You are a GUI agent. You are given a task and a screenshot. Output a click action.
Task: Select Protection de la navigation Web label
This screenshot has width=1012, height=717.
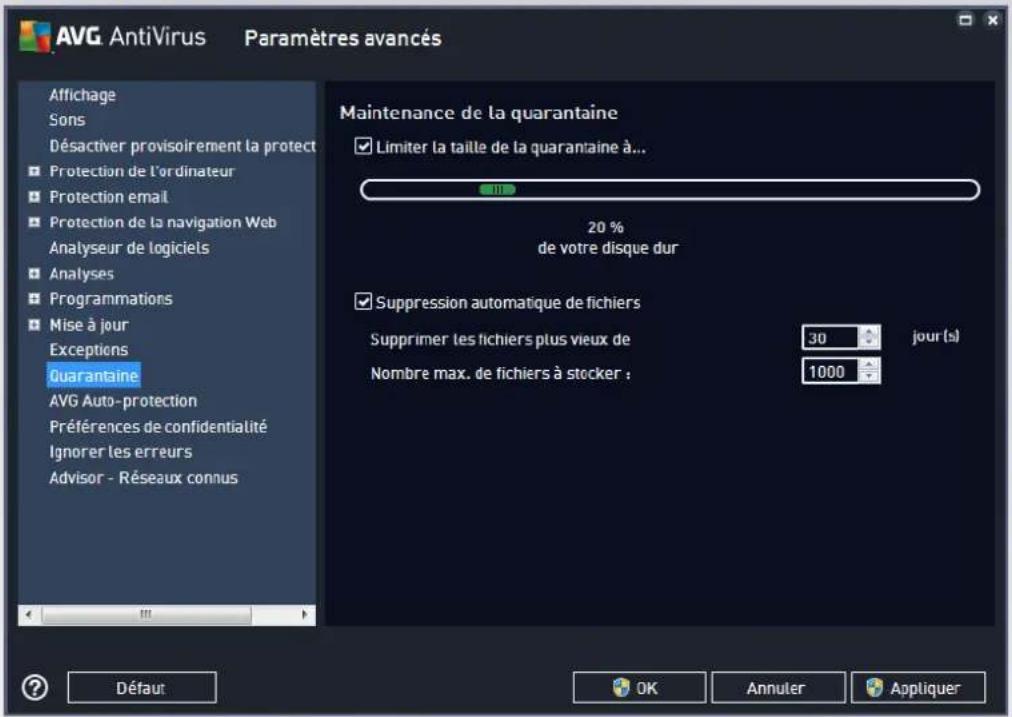click(x=163, y=222)
